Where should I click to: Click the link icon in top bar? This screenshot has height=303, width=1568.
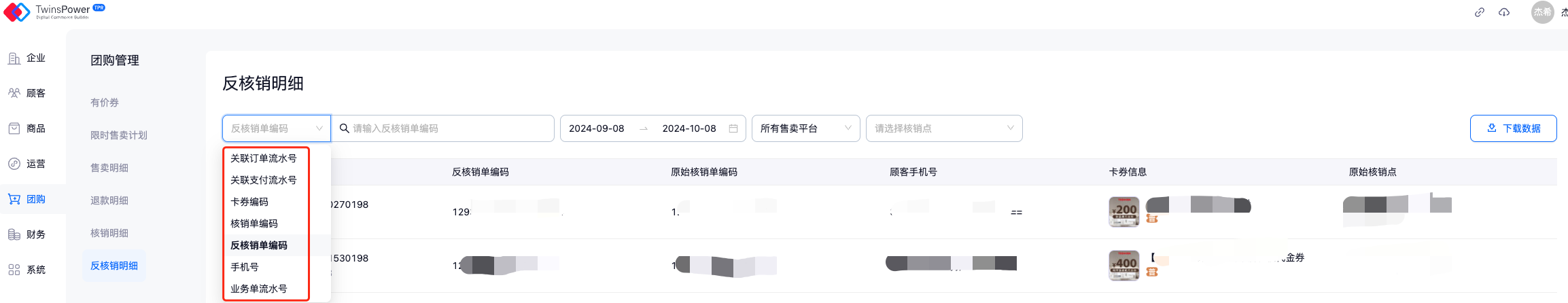coord(1479,12)
